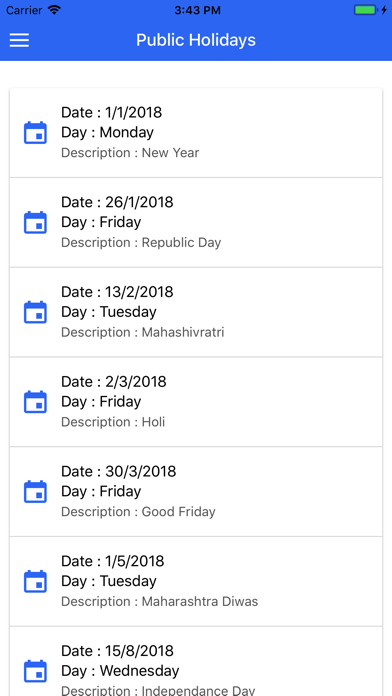The width and height of the screenshot is (392, 696).
Task: Open the 30/3/2018 Good Friday entry
Action: tap(196, 491)
